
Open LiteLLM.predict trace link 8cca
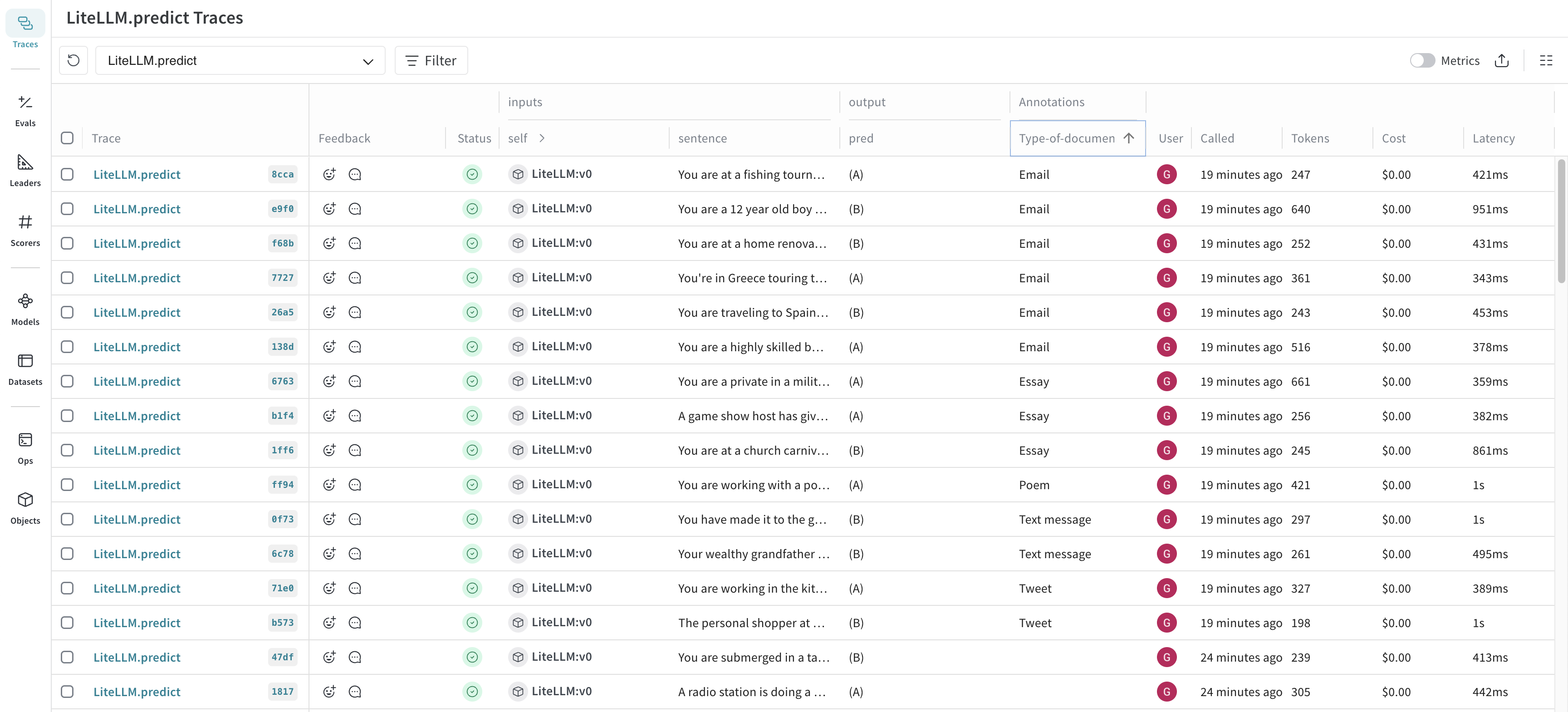137,174
